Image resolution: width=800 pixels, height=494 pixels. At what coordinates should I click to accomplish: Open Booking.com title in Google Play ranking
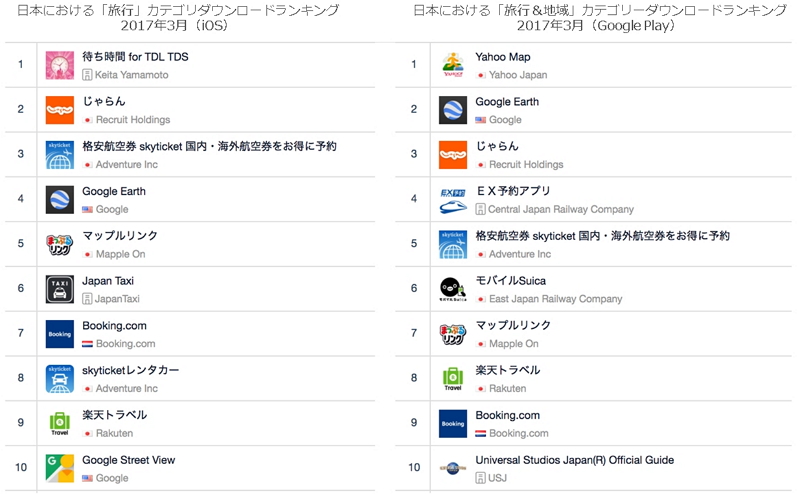pyautogui.click(x=508, y=415)
